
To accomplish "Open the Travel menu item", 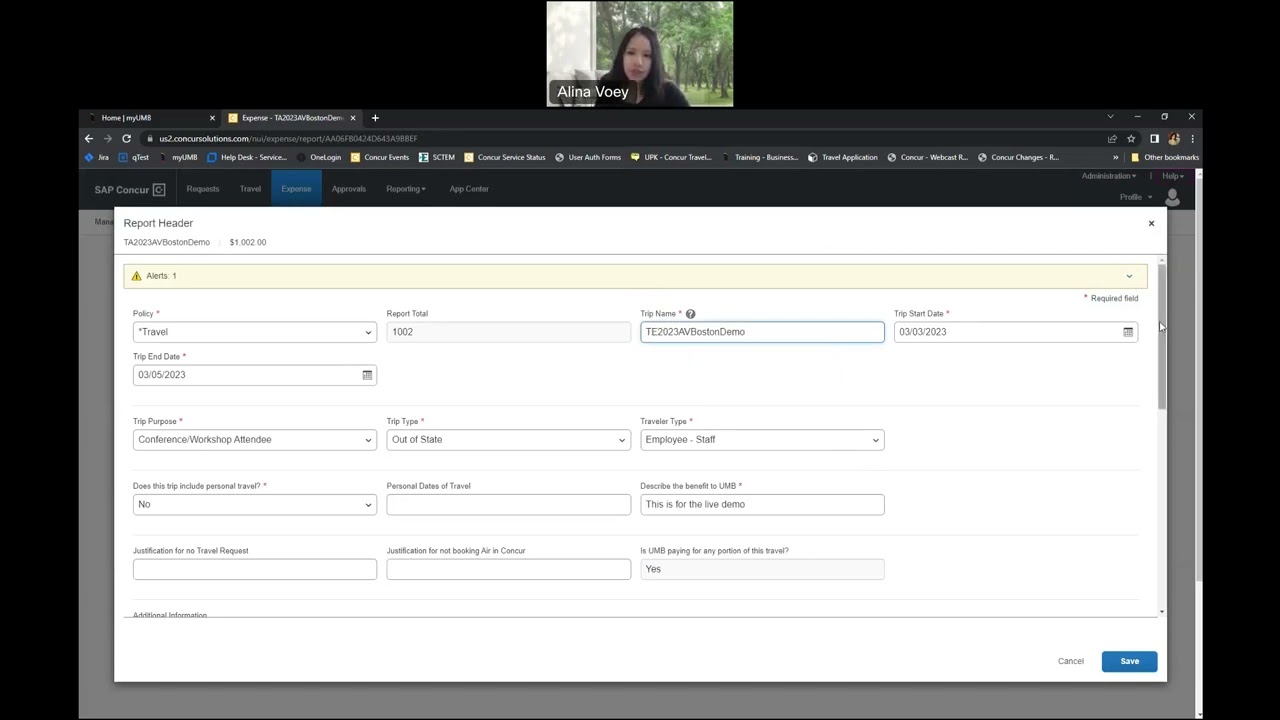I will (250, 189).
